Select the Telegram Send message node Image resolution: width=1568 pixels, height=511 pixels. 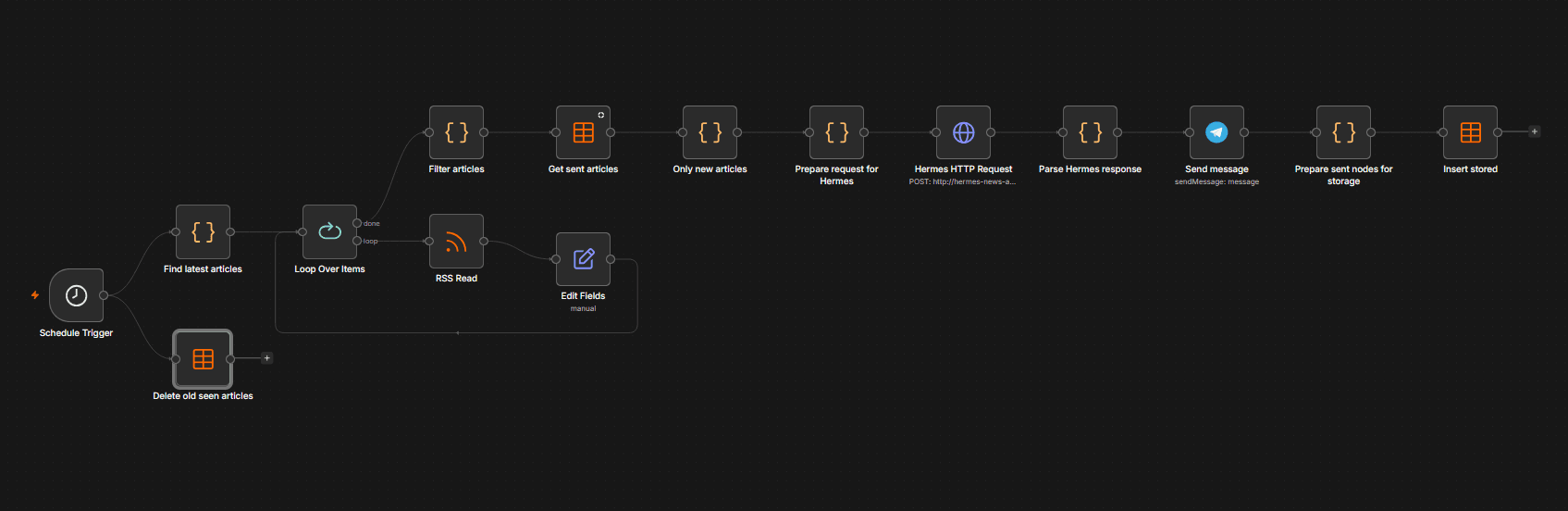pos(1216,132)
